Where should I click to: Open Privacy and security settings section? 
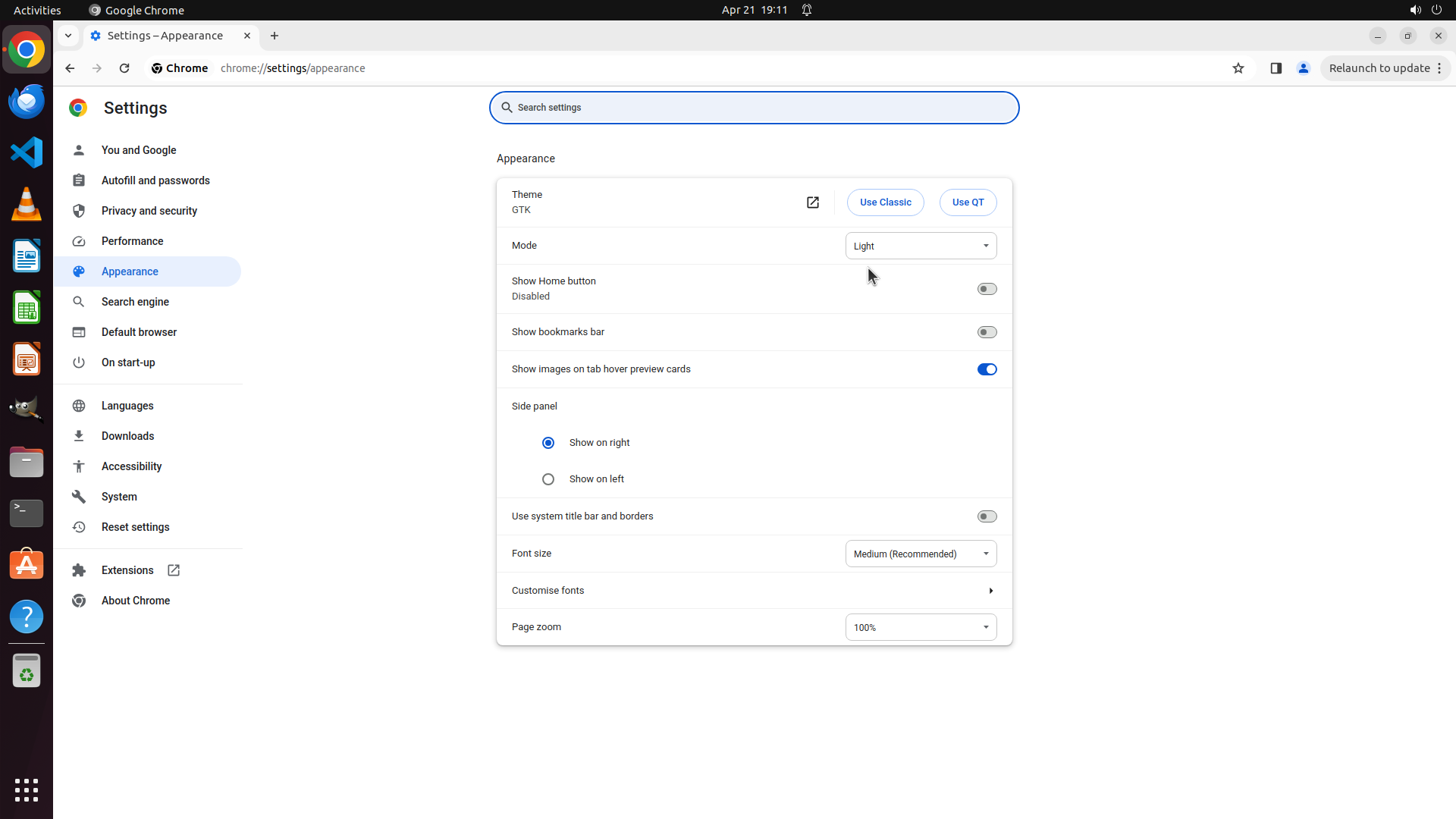[x=149, y=211]
